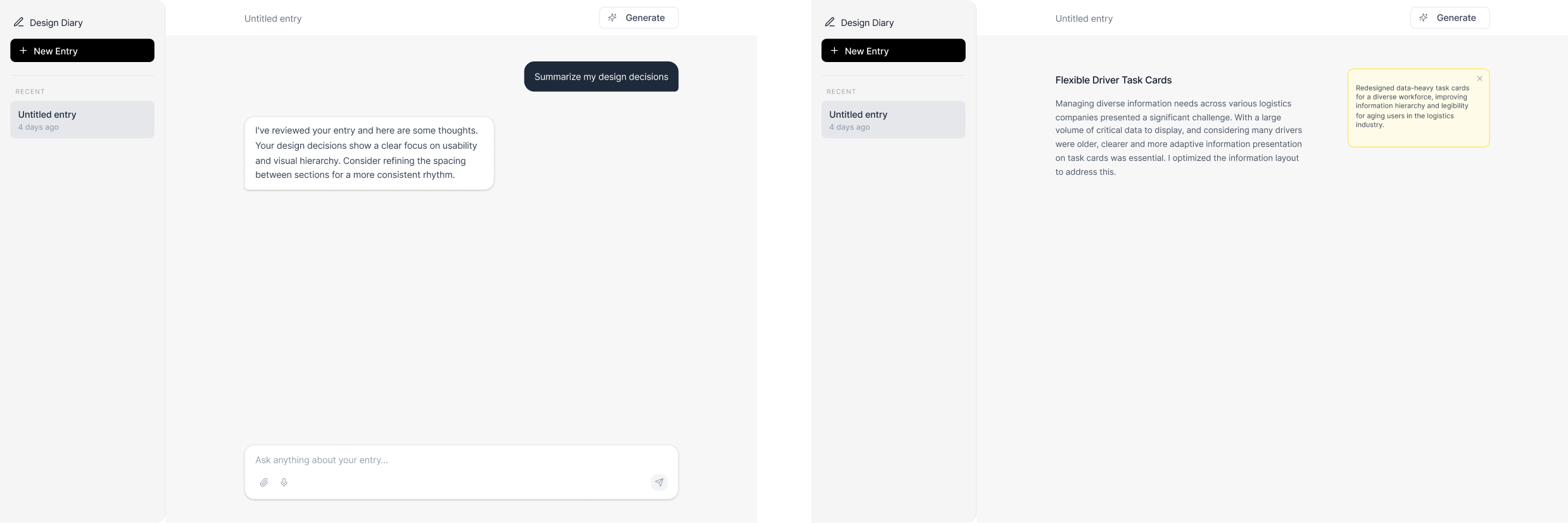Open Untitled entry in right Recent list
This screenshot has height=523, width=1568.
pyautogui.click(x=893, y=120)
